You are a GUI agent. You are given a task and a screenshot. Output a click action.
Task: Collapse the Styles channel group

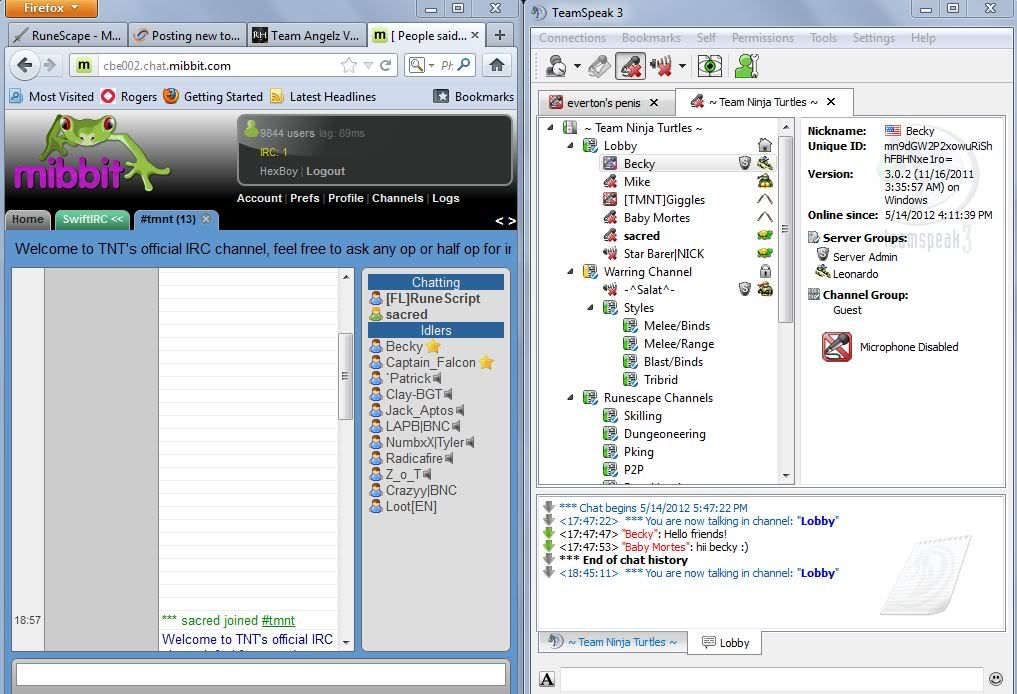point(590,308)
